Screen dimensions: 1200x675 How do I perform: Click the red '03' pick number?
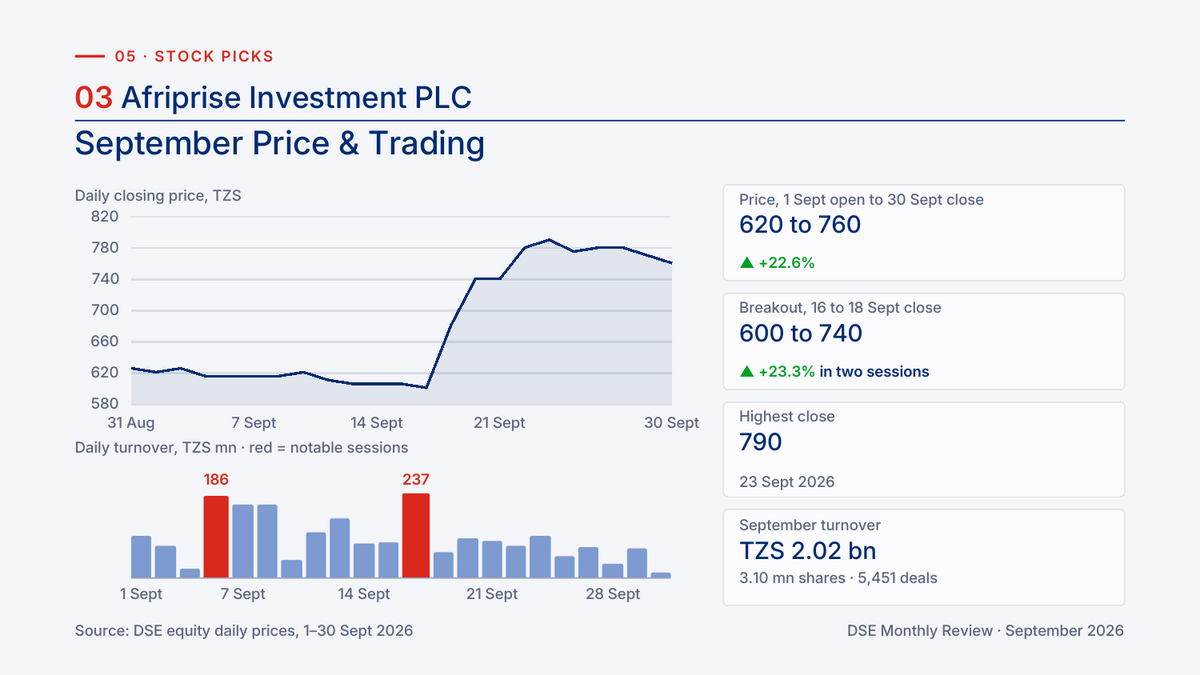[x=94, y=97]
